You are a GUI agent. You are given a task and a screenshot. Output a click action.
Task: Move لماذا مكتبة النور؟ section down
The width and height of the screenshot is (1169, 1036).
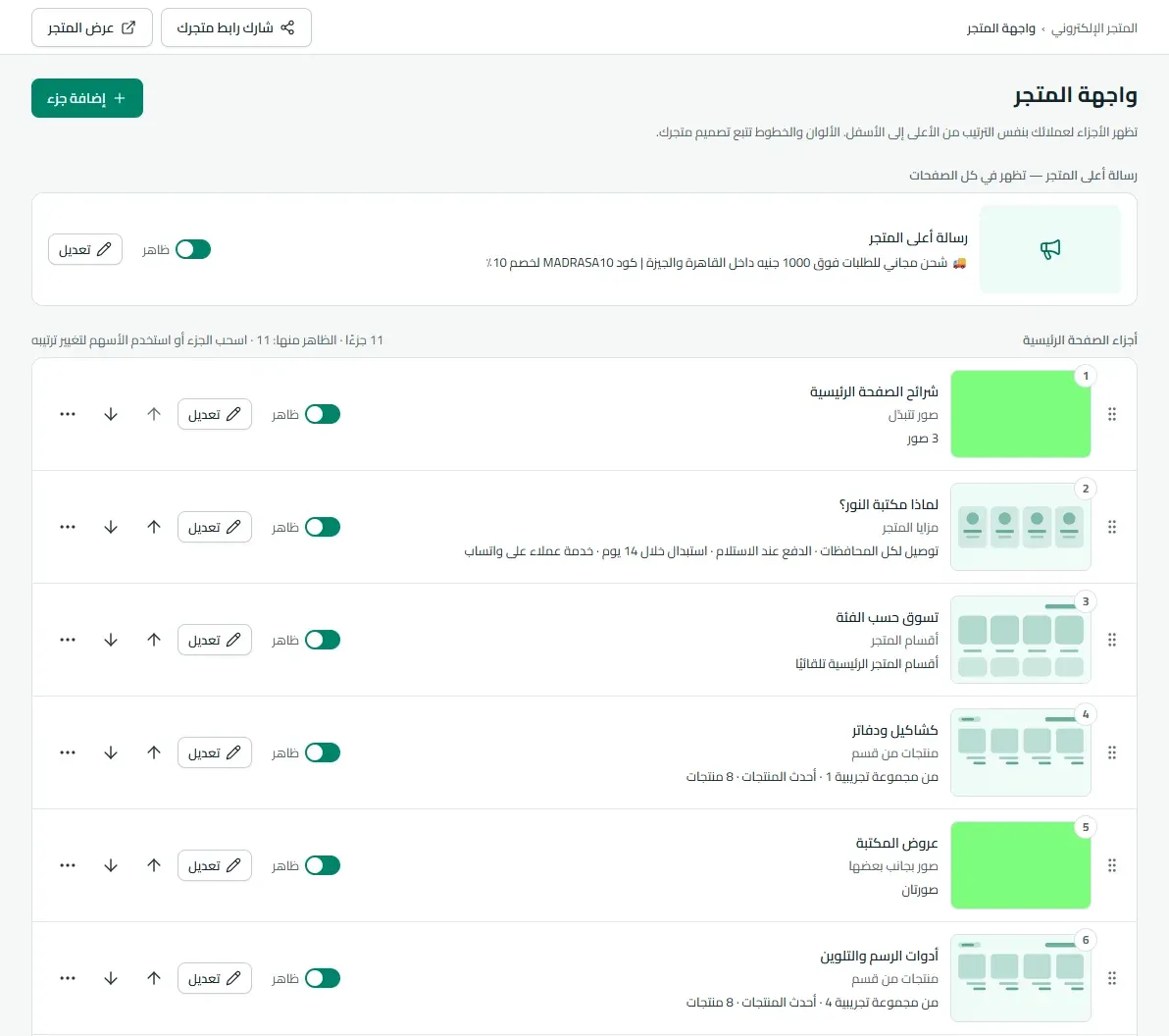[111, 527]
